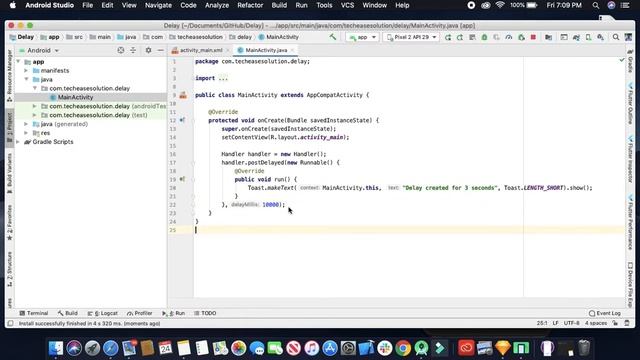The image size is (640, 360).
Task: Open the Resource Manager side panel
Action: (10, 76)
